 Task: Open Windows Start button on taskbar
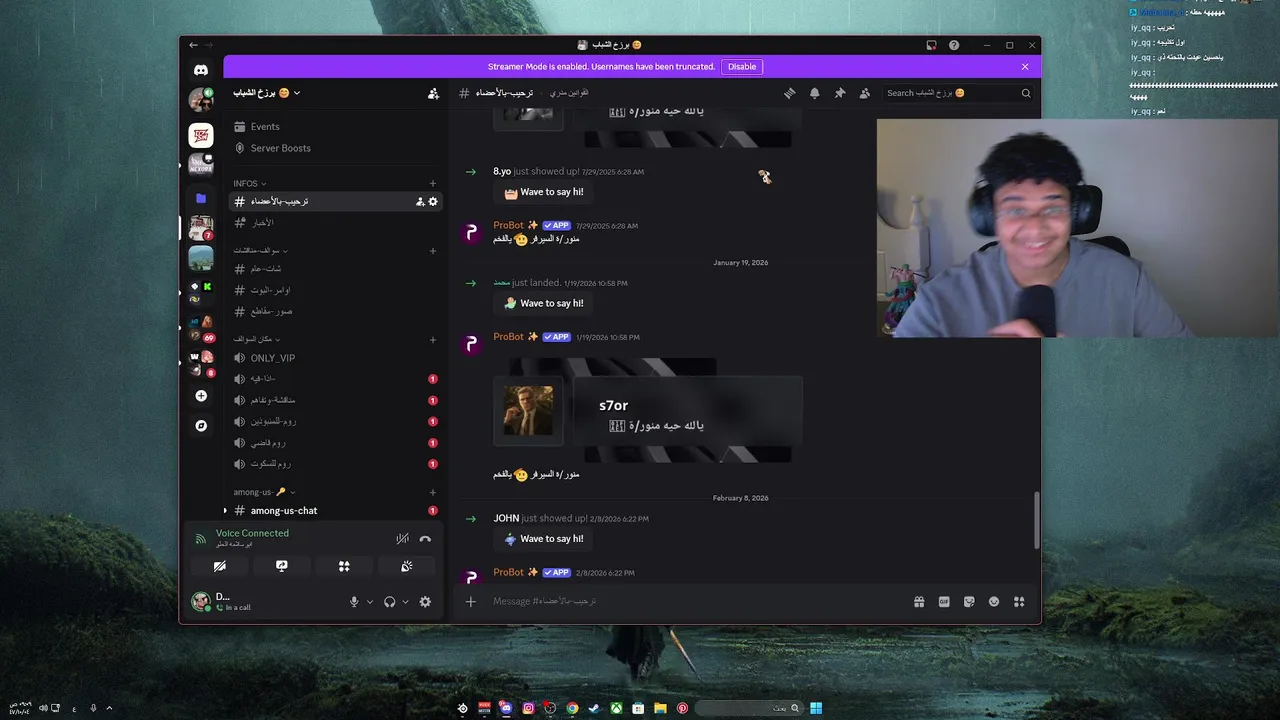point(816,708)
